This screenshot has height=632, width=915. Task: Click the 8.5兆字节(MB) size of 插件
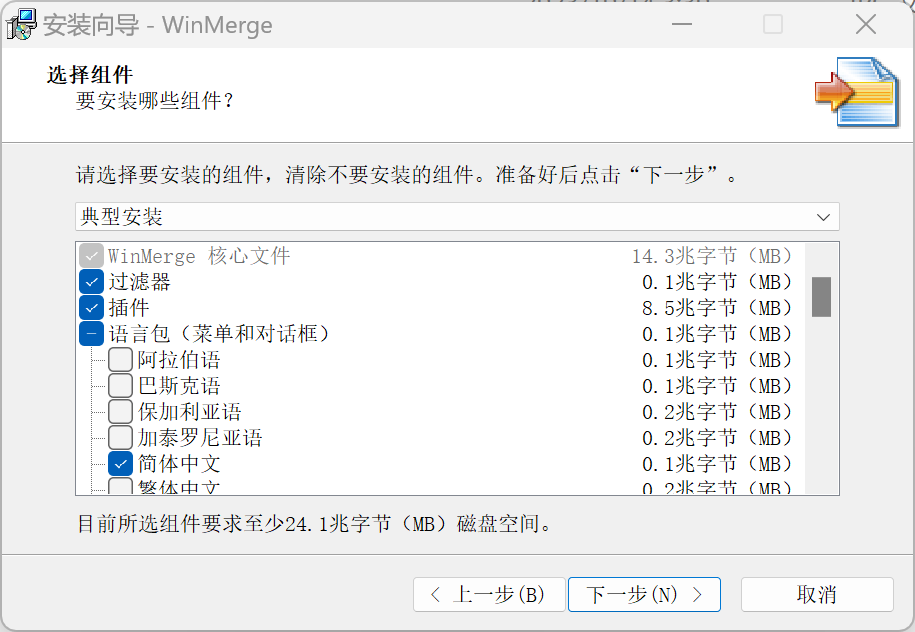[x=717, y=308]
